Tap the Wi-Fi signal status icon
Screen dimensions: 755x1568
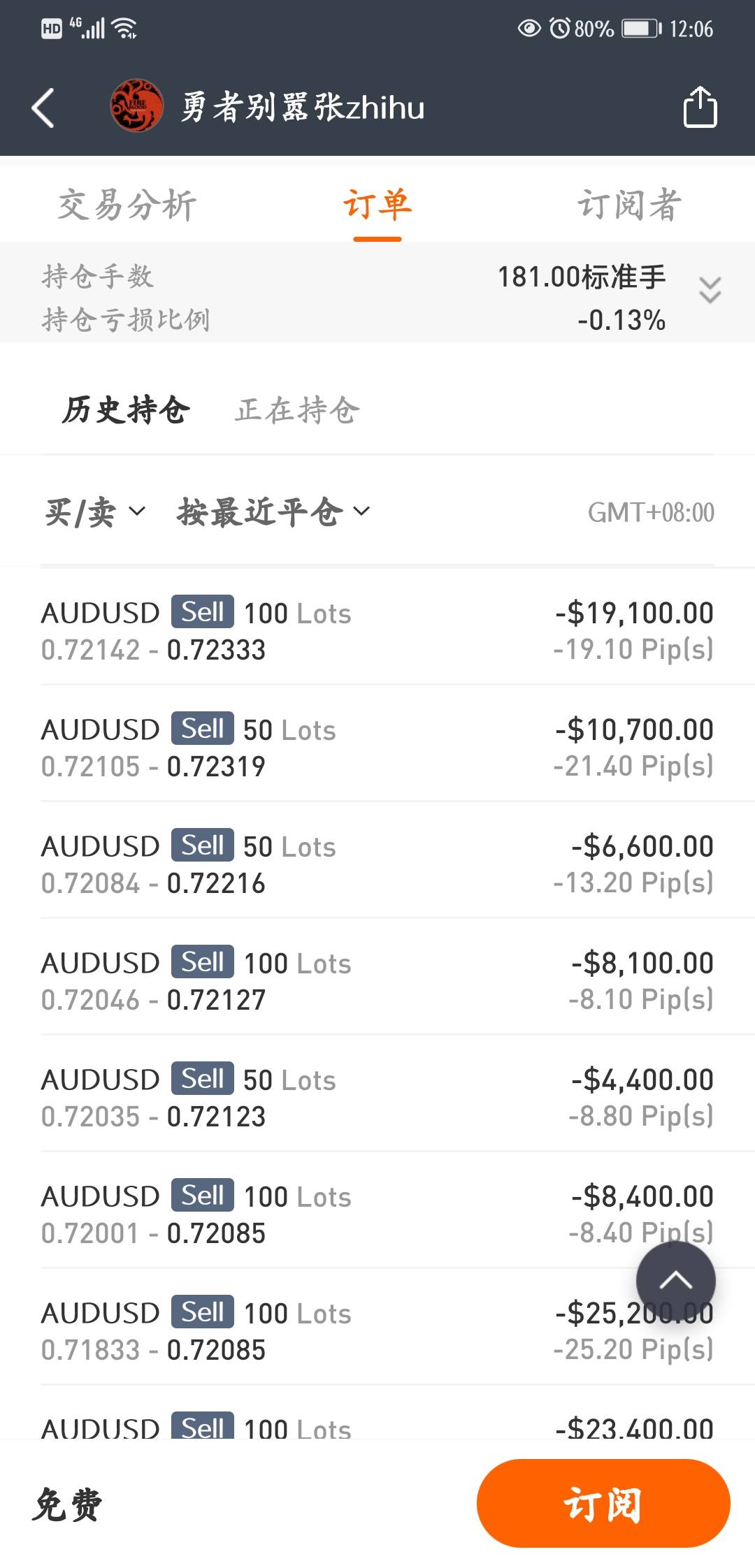pyautogui.click(x=125, y=29)
